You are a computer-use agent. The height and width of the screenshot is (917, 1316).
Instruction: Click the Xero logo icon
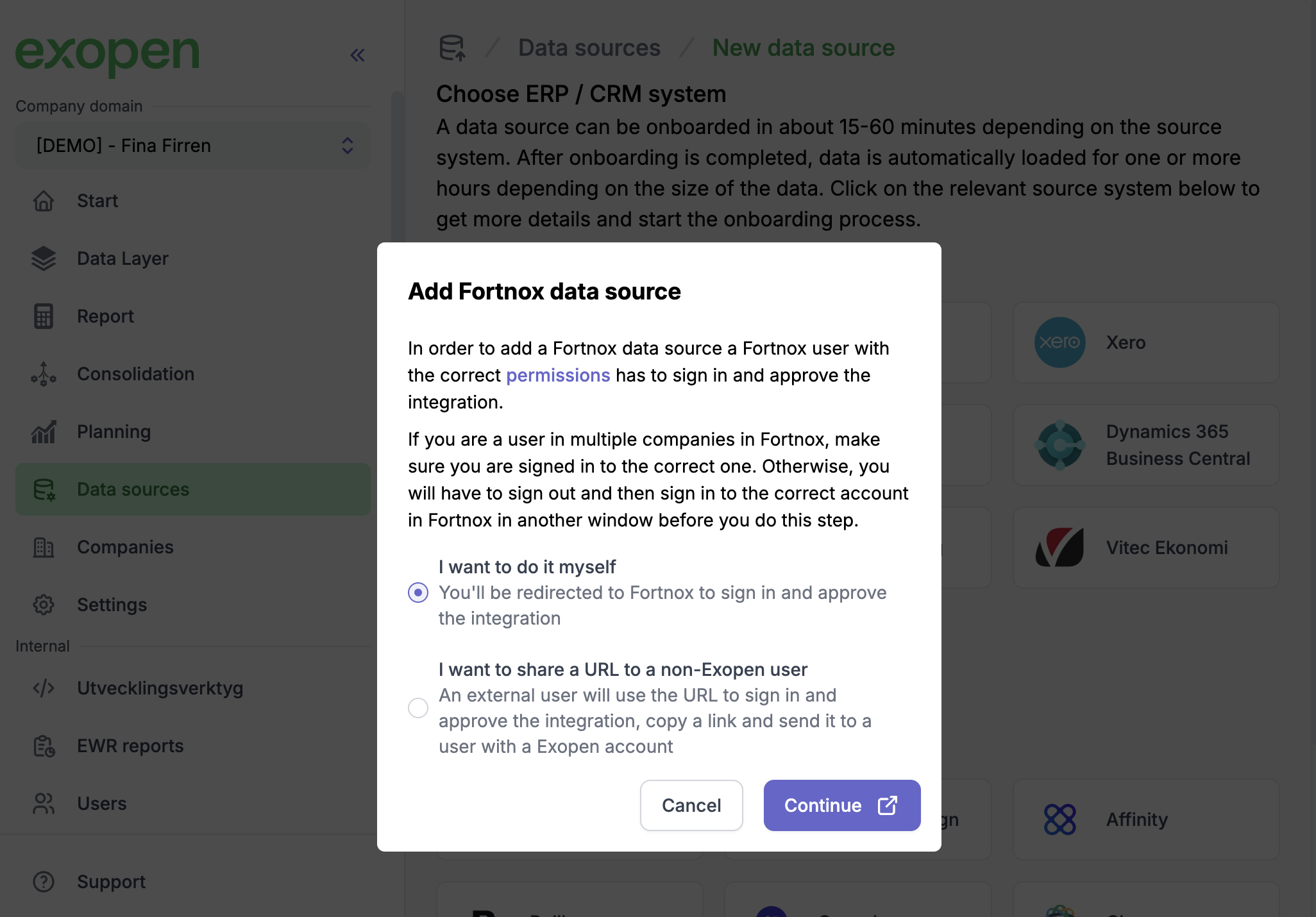click(1059, 342)
